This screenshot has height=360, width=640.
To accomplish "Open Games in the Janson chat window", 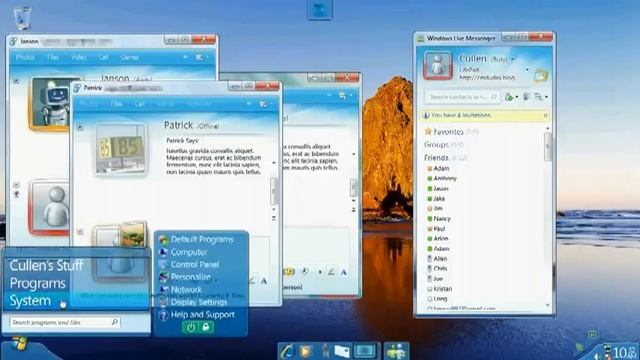I will 129,58.
